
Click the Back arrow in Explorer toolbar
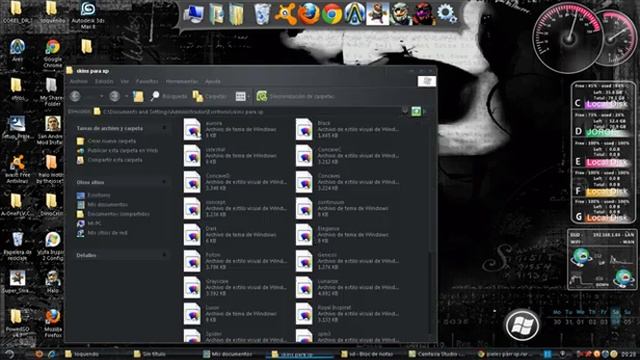[75, 96]
